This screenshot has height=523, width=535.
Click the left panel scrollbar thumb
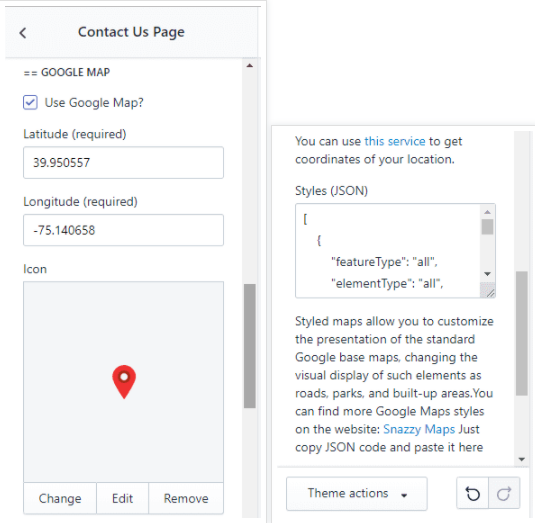point(250,346)
